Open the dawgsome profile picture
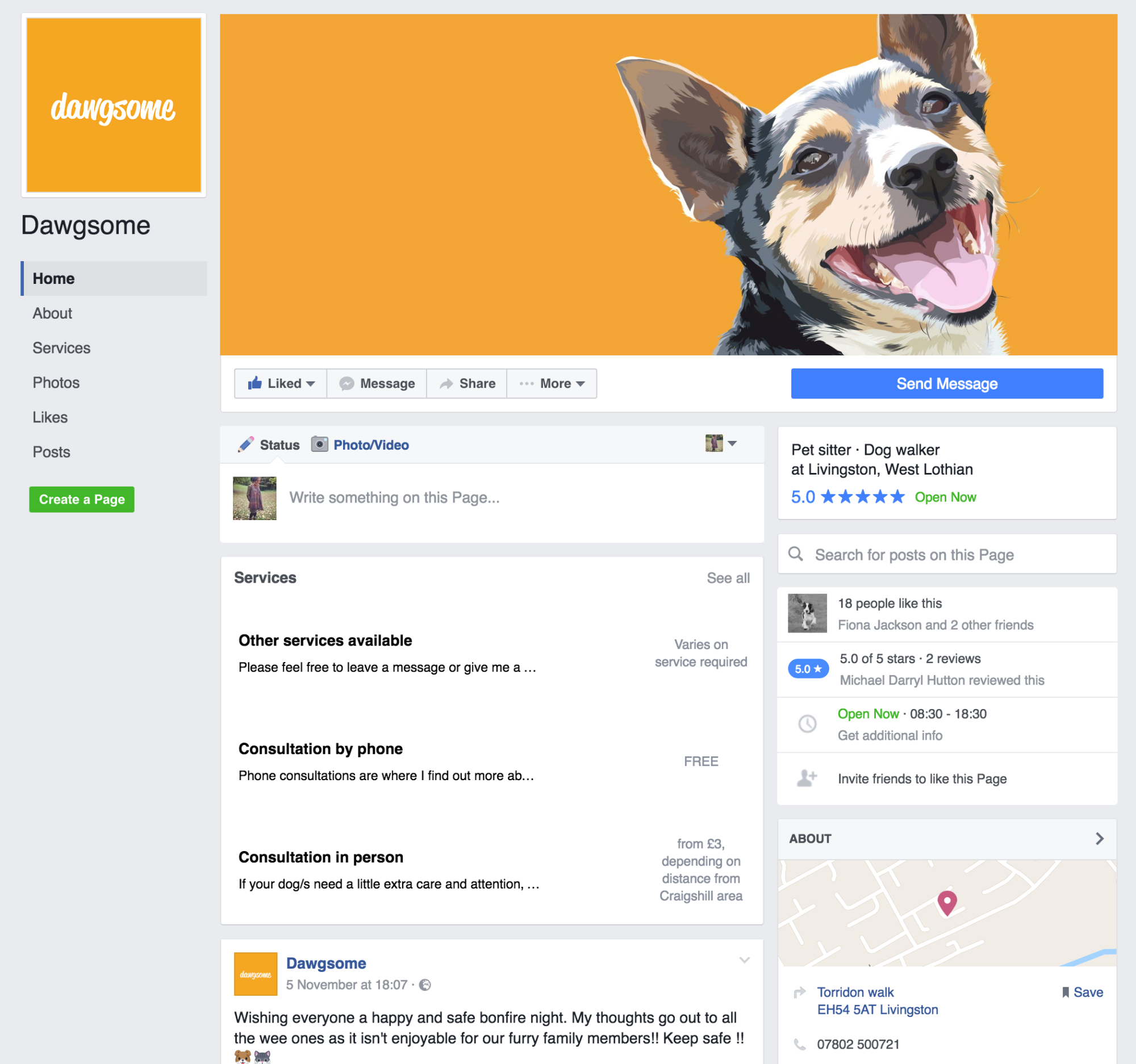The width and height of the screenshot is (1136, 1064). (114, 105)
